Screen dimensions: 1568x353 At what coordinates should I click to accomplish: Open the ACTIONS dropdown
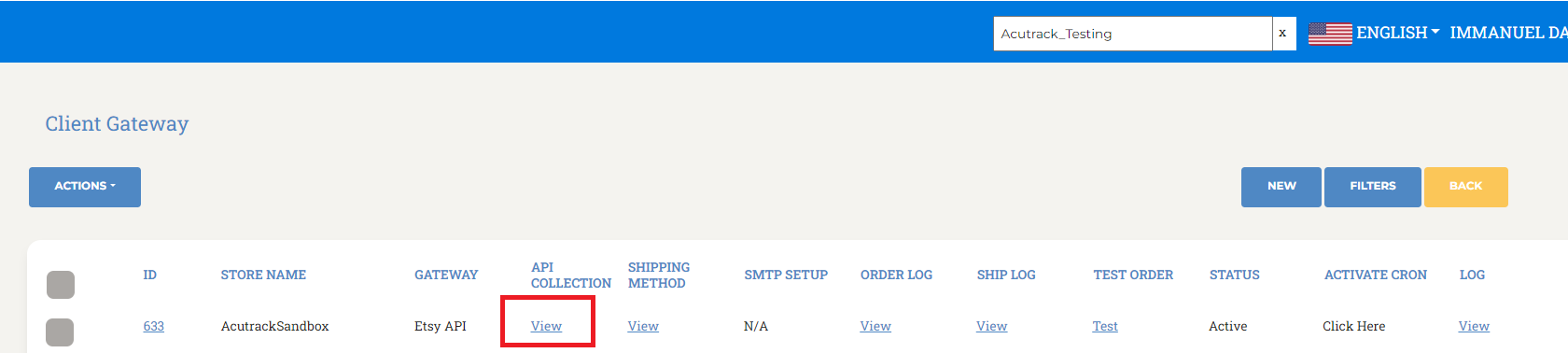[85, 187]
